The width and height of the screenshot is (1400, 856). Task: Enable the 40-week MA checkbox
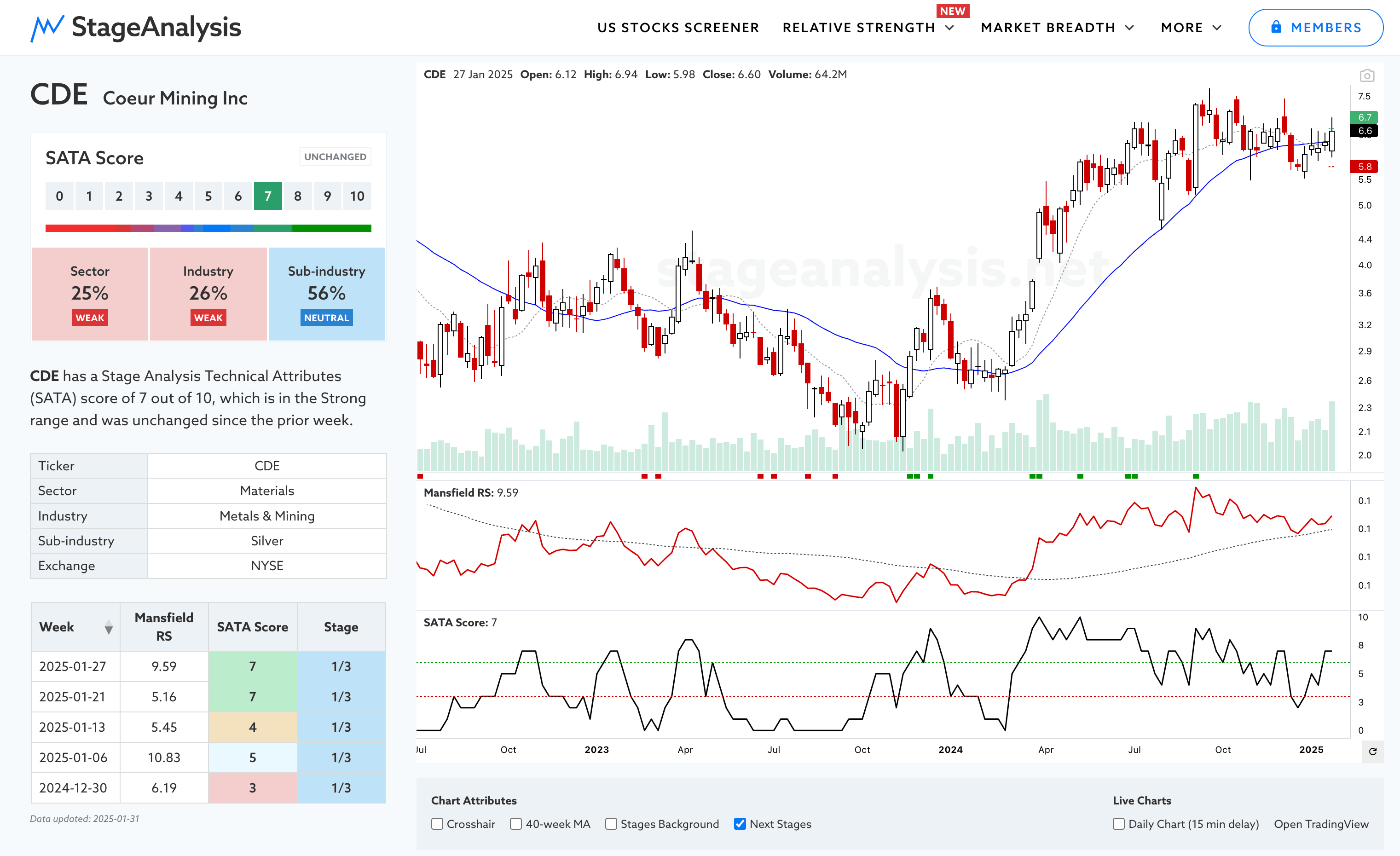[515, 824]
